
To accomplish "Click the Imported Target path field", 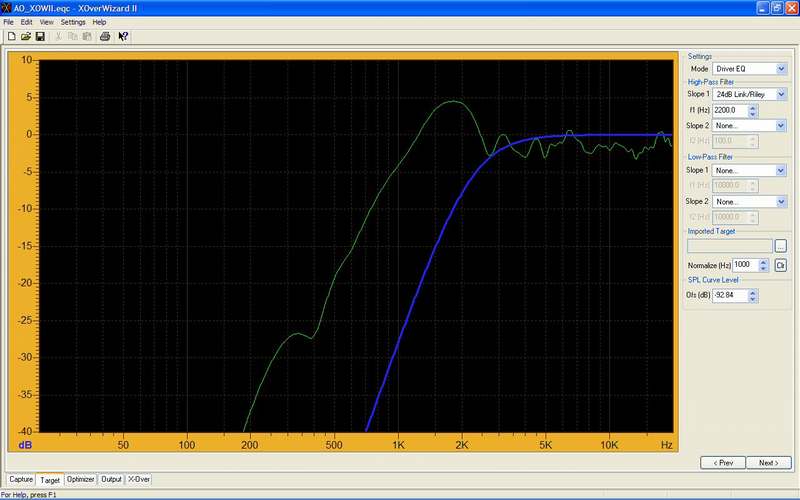I will [x=730, y=246].
